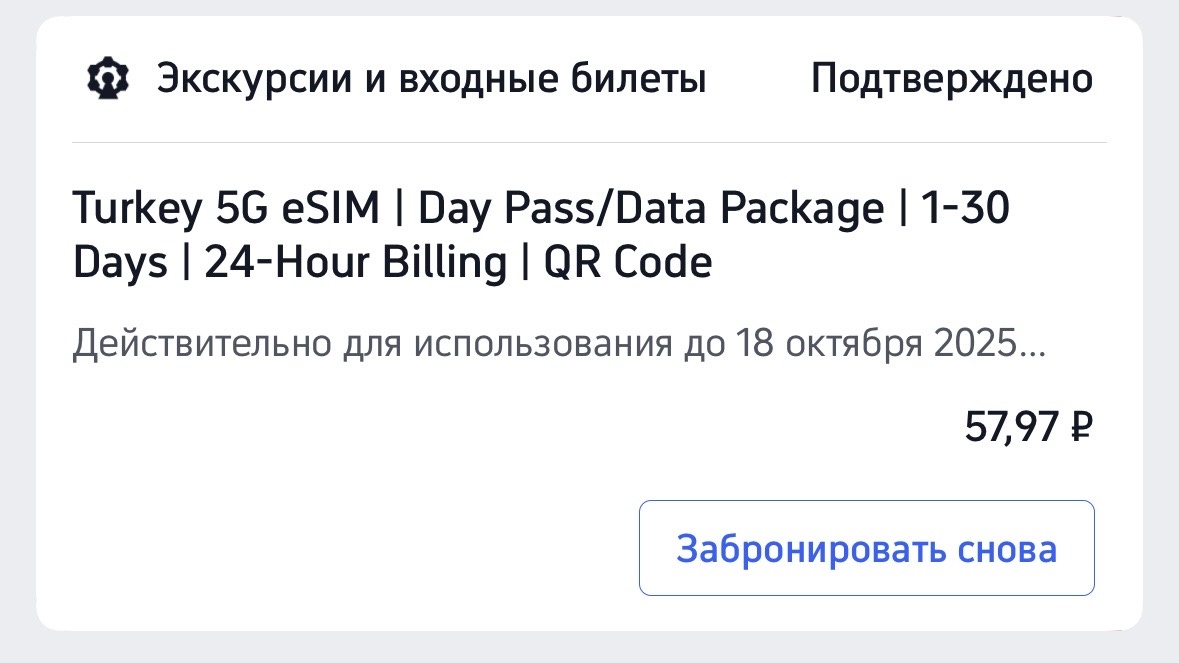Click the divider under the card header
Image resolution: width=1179 pixels, height=663 pixels.
[x=589, y=140]
